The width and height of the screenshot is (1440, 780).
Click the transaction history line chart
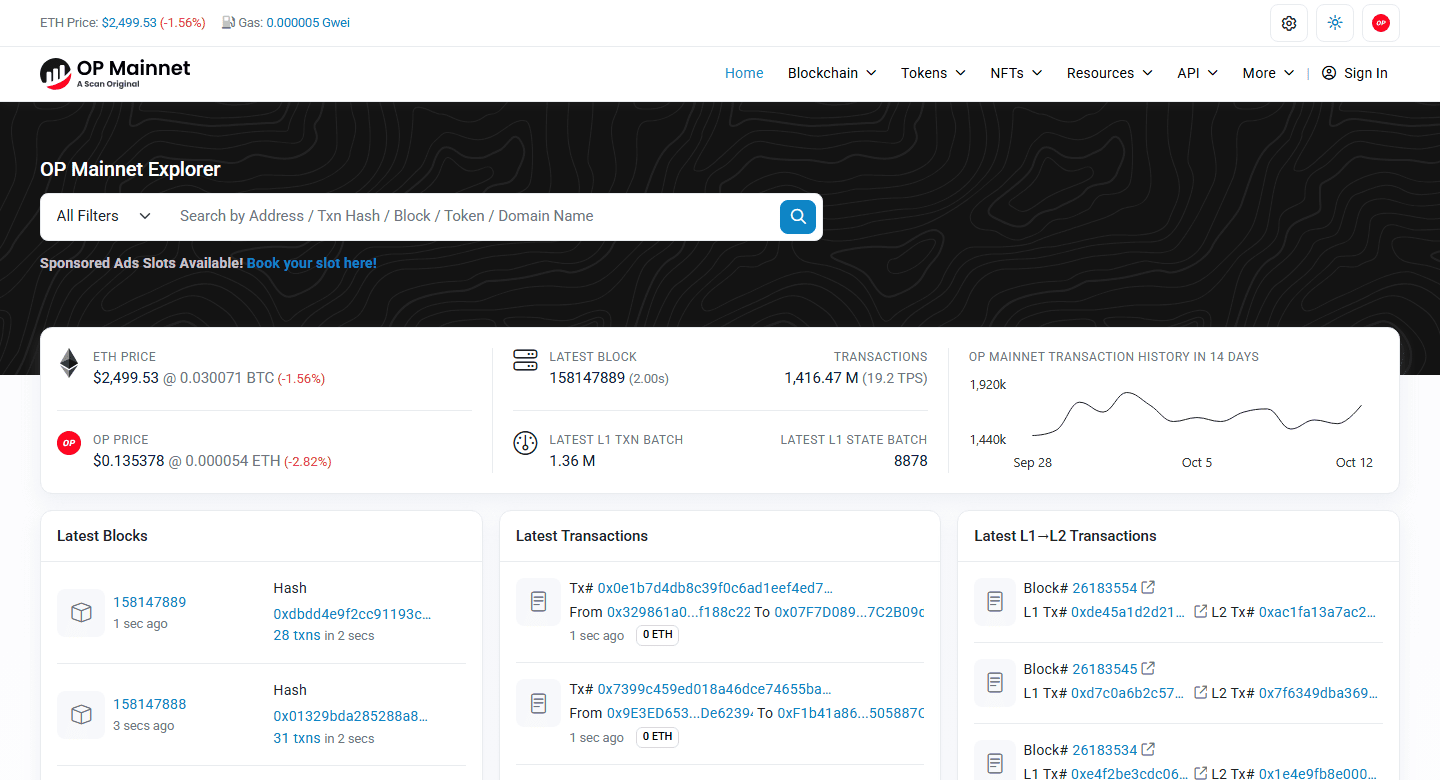(x=1197, y=412)
